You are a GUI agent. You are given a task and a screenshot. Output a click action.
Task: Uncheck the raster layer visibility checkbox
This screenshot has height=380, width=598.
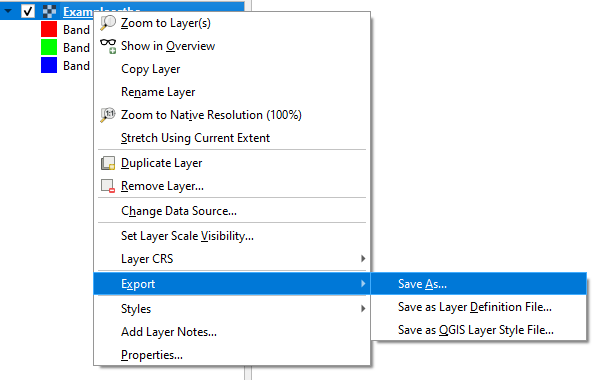point(27,11)
